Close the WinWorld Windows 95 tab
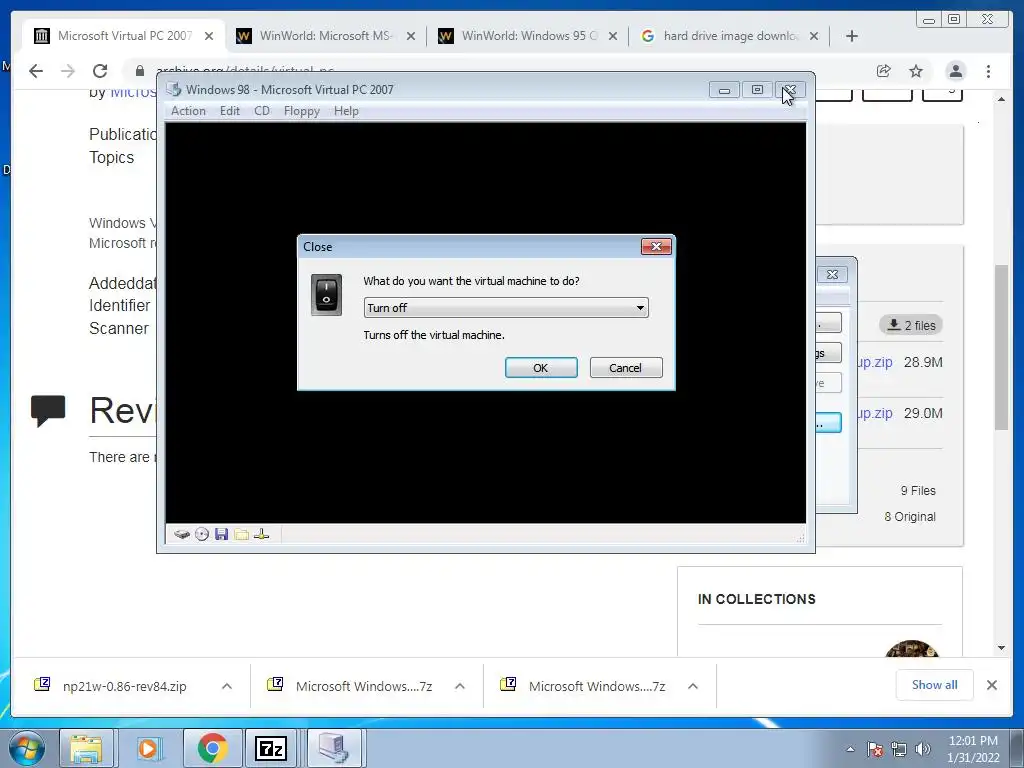The height and width of the screenshot is (768, 1024). coord(613,36)
